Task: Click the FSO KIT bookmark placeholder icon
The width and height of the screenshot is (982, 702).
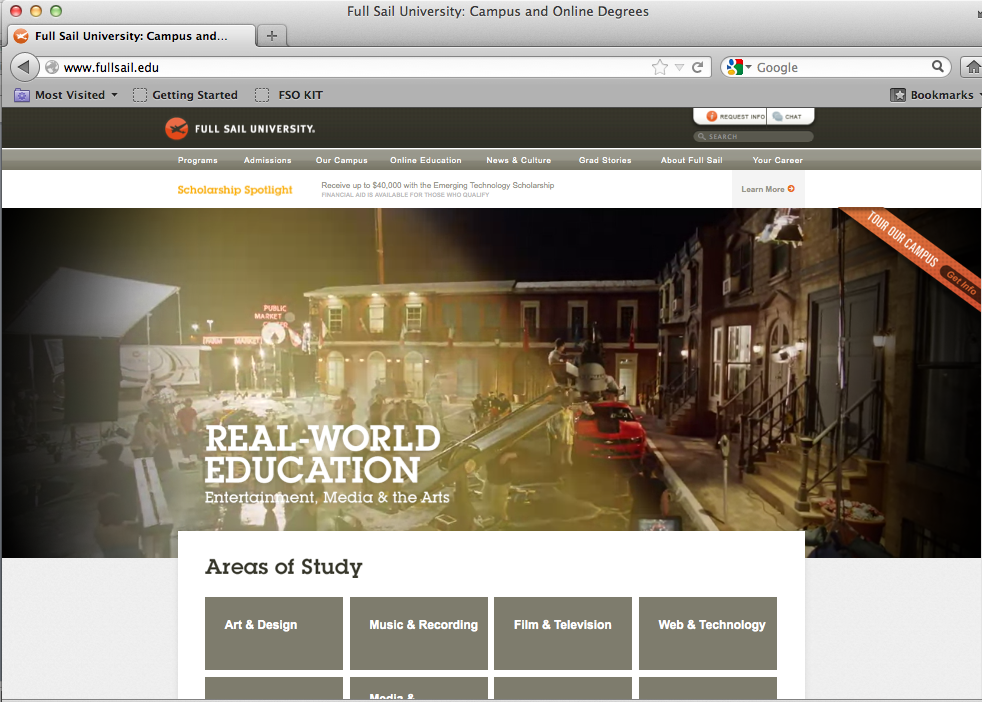Action: pyautogui.click(x=262, y=95)
